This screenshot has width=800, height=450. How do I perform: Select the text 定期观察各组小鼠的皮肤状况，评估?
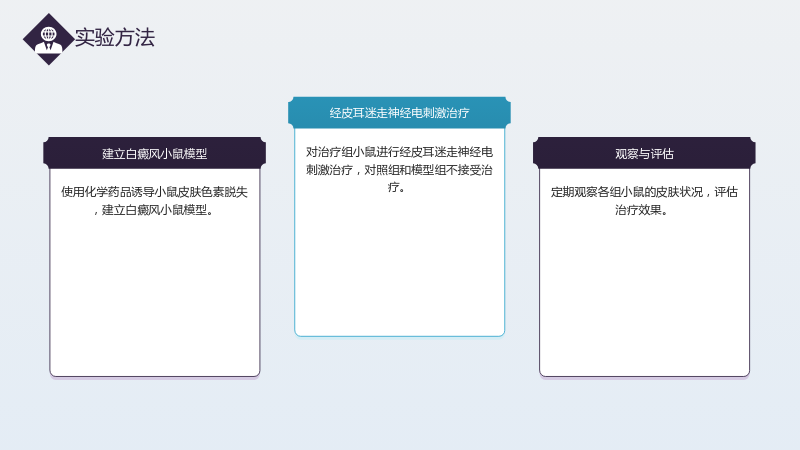(644, 192)
